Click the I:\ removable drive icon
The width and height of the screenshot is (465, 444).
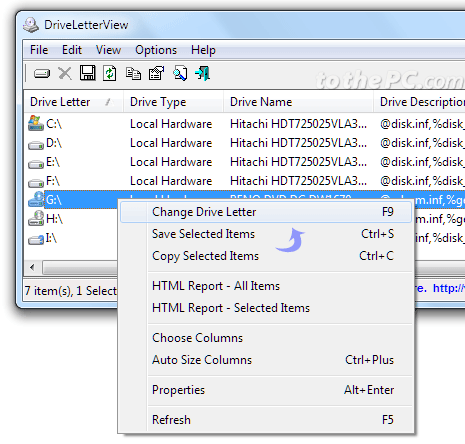pyautogui.click(x=36, y=239)
